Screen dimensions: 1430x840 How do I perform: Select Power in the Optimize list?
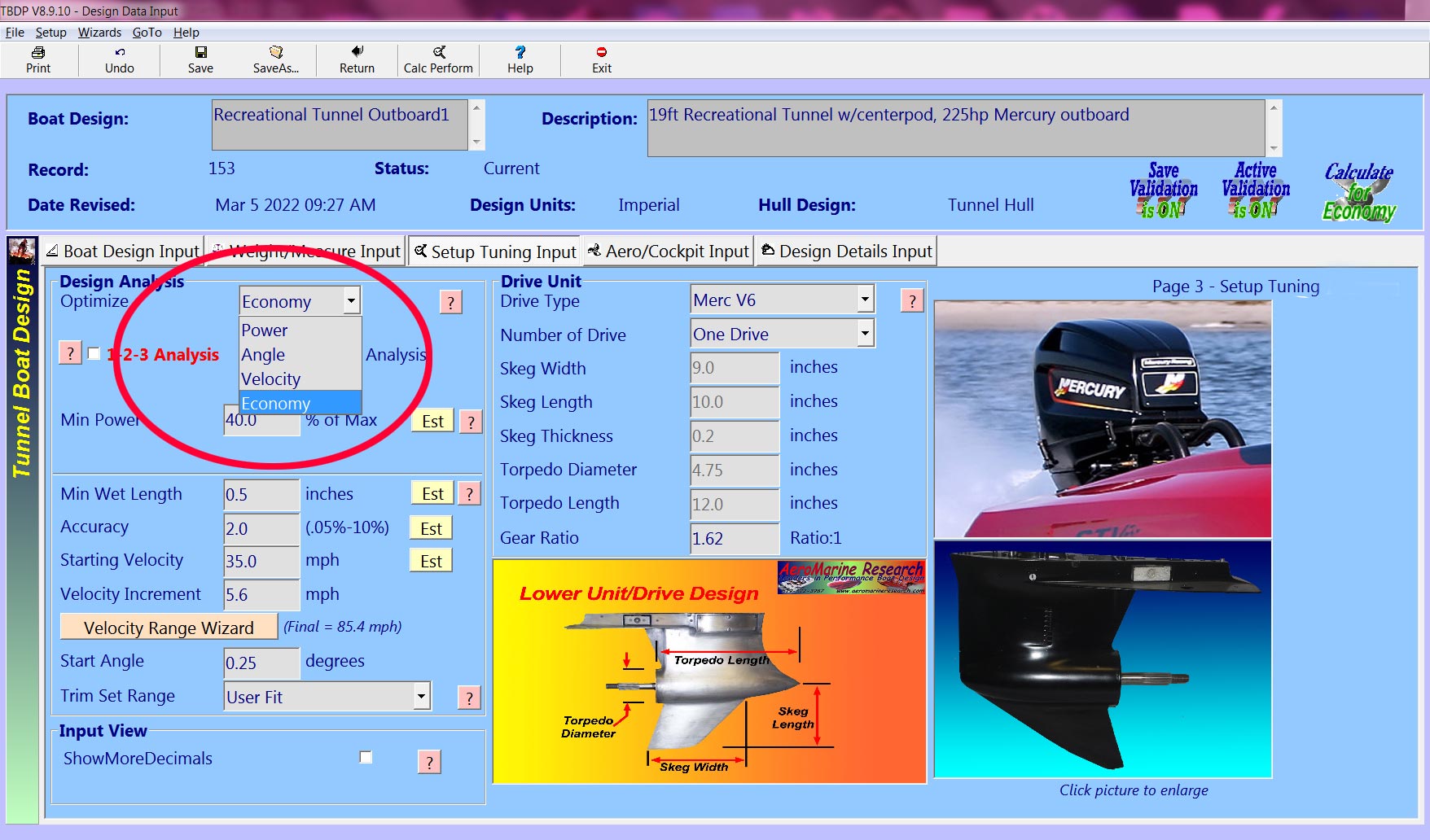coord(300,330)
